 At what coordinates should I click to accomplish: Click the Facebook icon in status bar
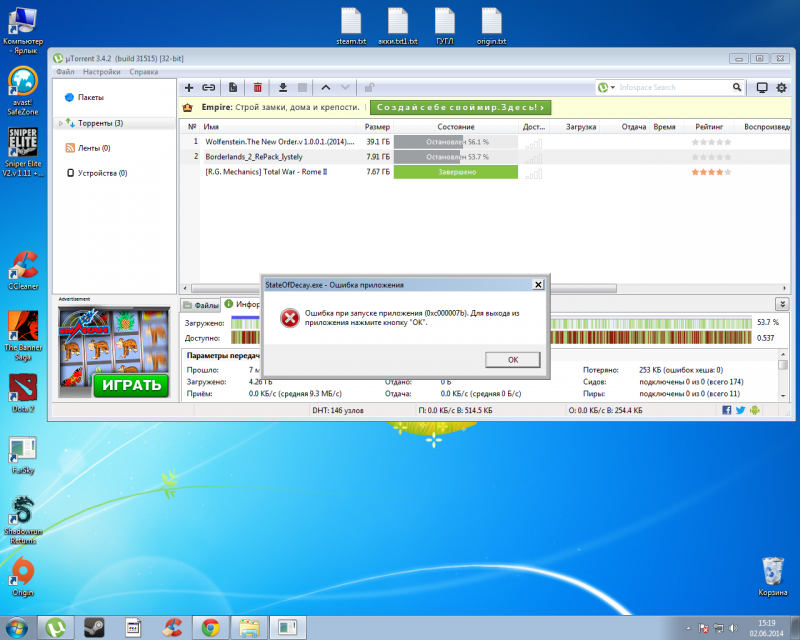tap(727, 410)
